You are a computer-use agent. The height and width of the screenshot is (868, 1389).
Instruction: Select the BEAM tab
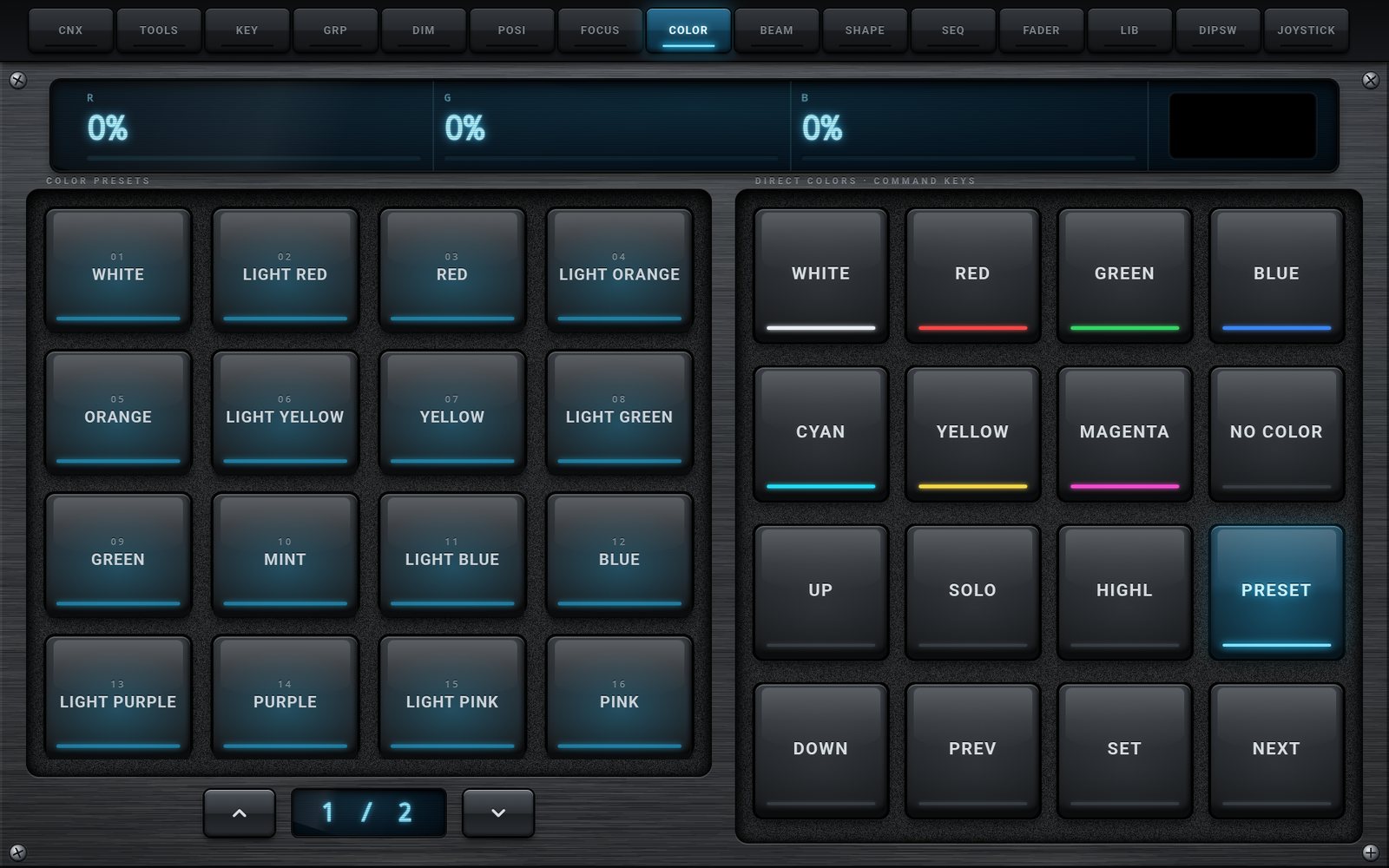click(777, 30)
